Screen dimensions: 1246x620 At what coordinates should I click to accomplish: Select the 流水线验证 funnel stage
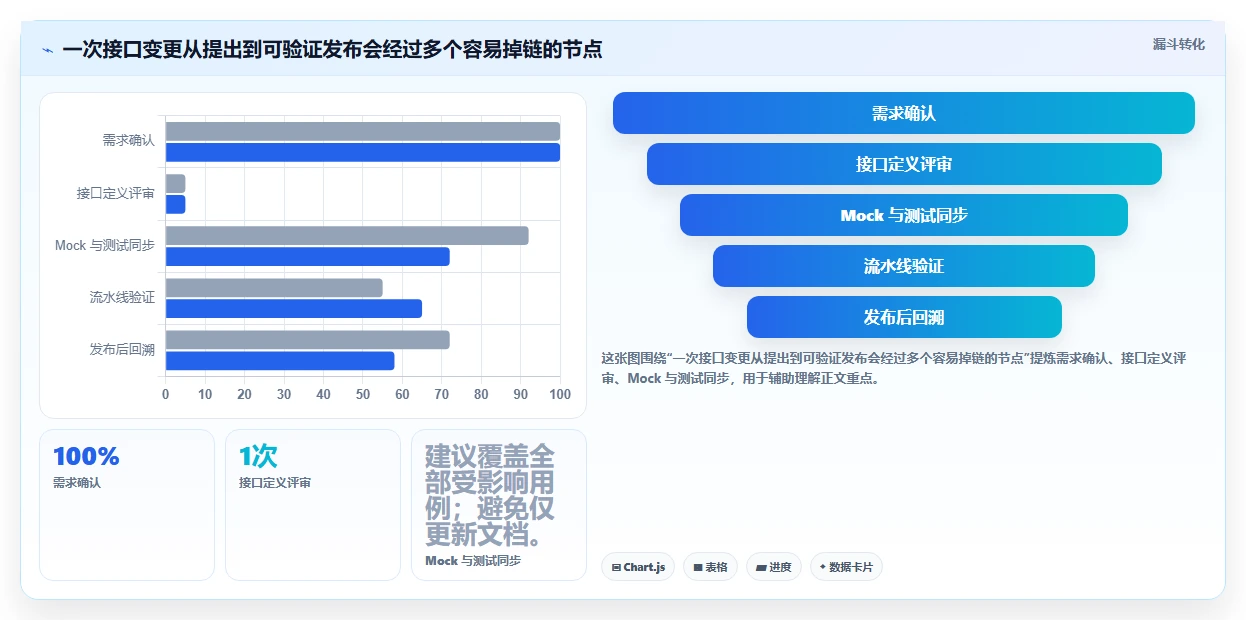point(904,266)
